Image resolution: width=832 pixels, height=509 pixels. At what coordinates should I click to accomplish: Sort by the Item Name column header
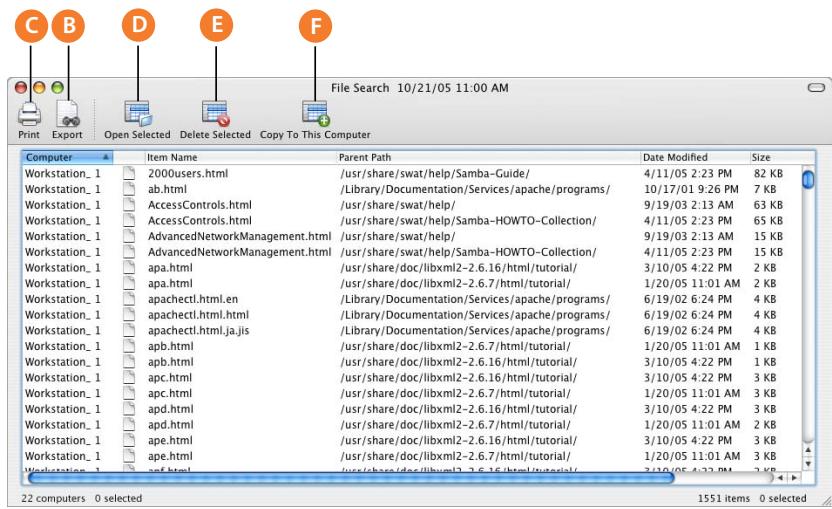(x=241, y=157)
